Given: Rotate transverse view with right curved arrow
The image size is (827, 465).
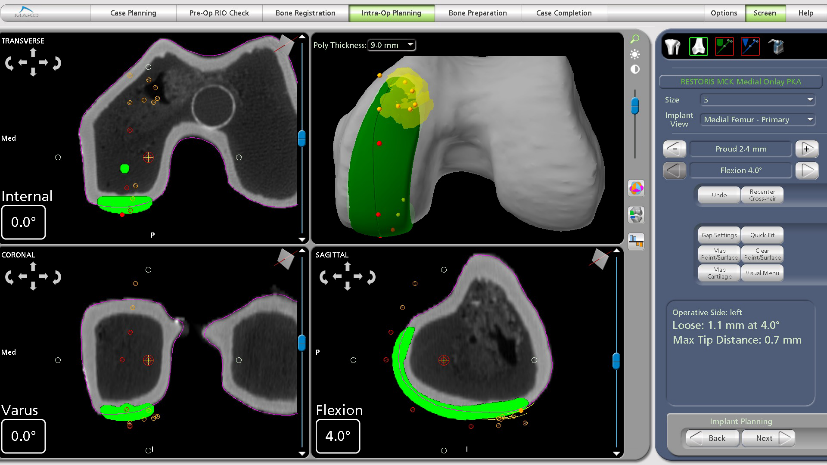Looking at the screenshot, I should tap(57, 63).
